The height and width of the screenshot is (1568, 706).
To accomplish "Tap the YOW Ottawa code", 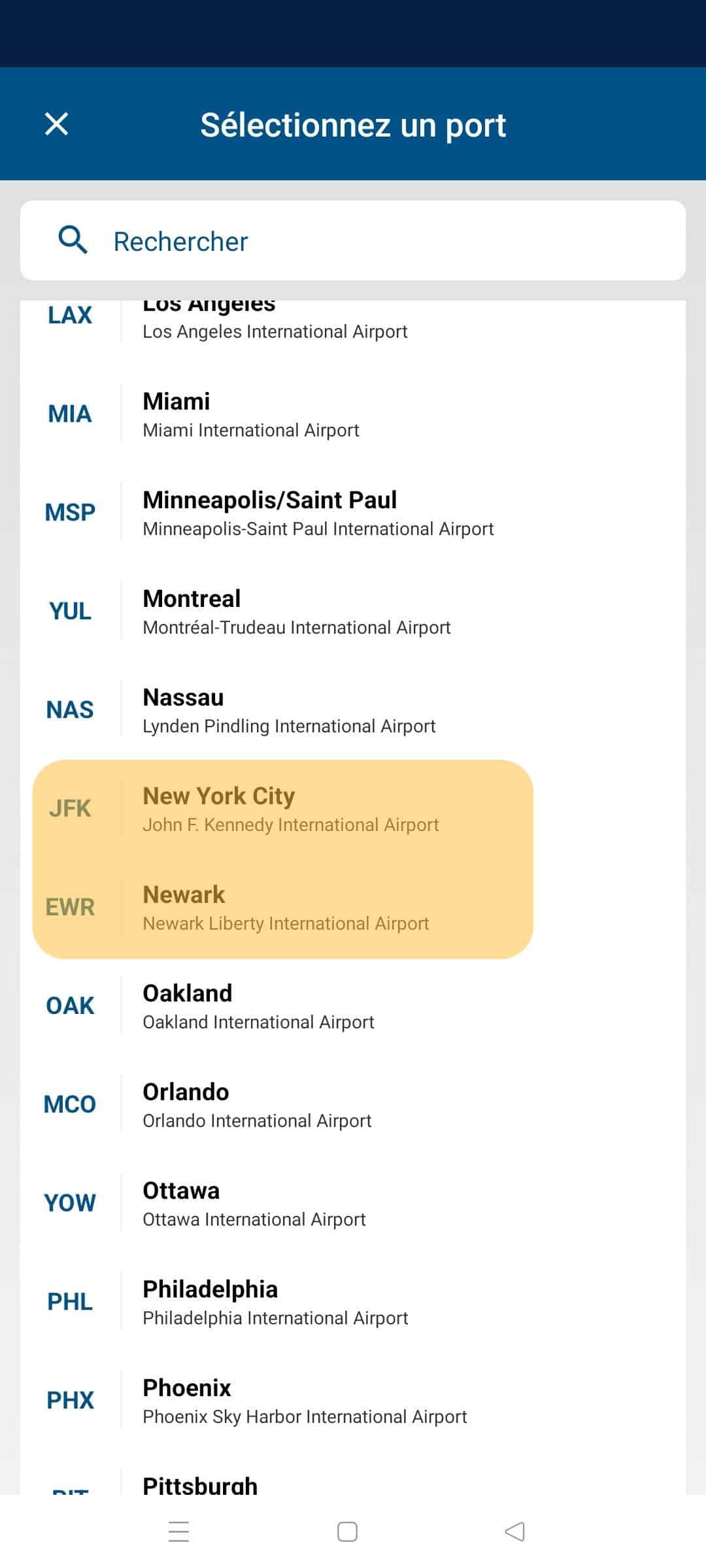I will click(x=70, y=1203).
